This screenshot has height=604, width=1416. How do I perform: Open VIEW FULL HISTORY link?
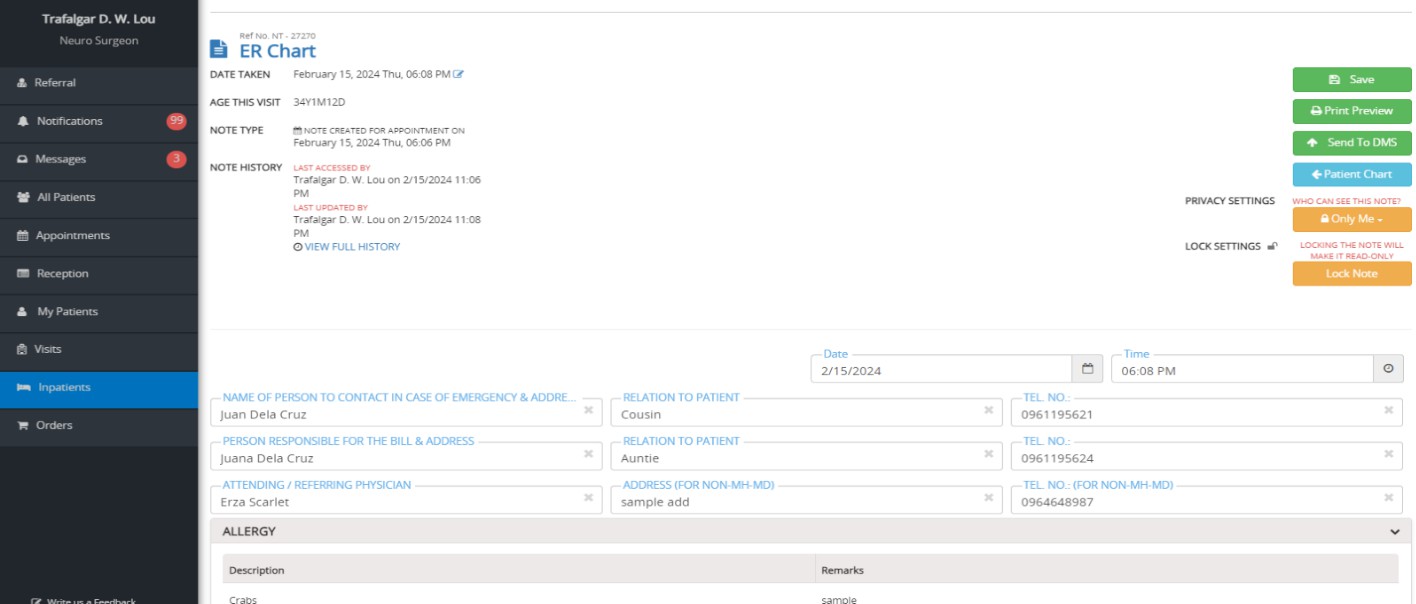click(349, 246)
